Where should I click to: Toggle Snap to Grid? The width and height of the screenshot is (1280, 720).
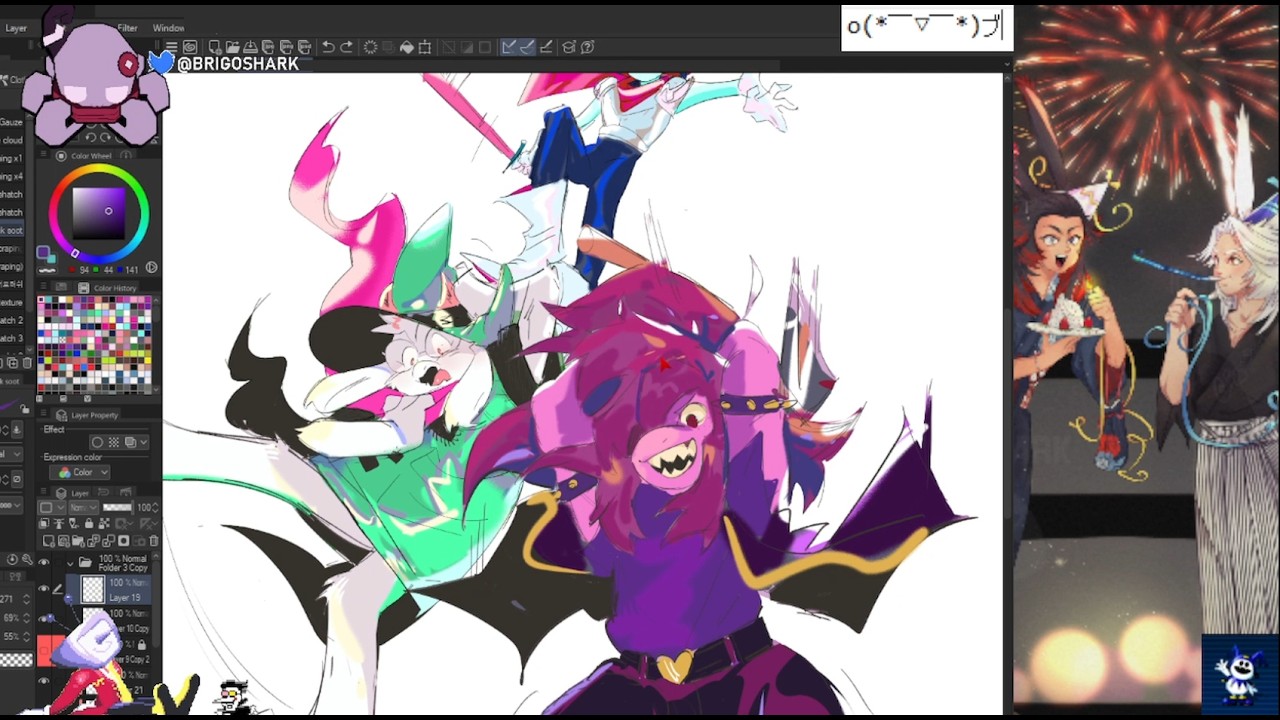click(547, 47)
